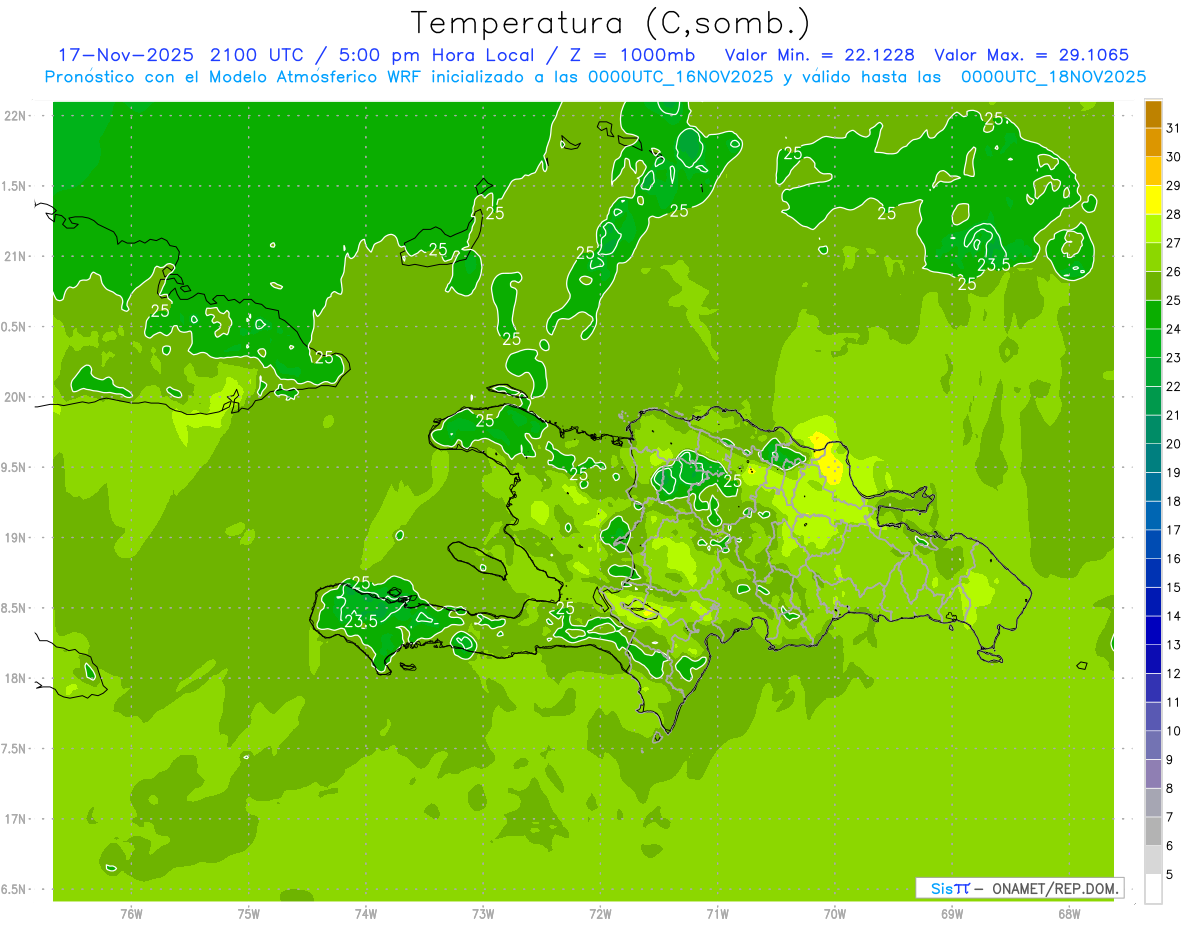Click the '13' colorbar label
This screenshot has height=927, width=1200.
pos(1173,645)
